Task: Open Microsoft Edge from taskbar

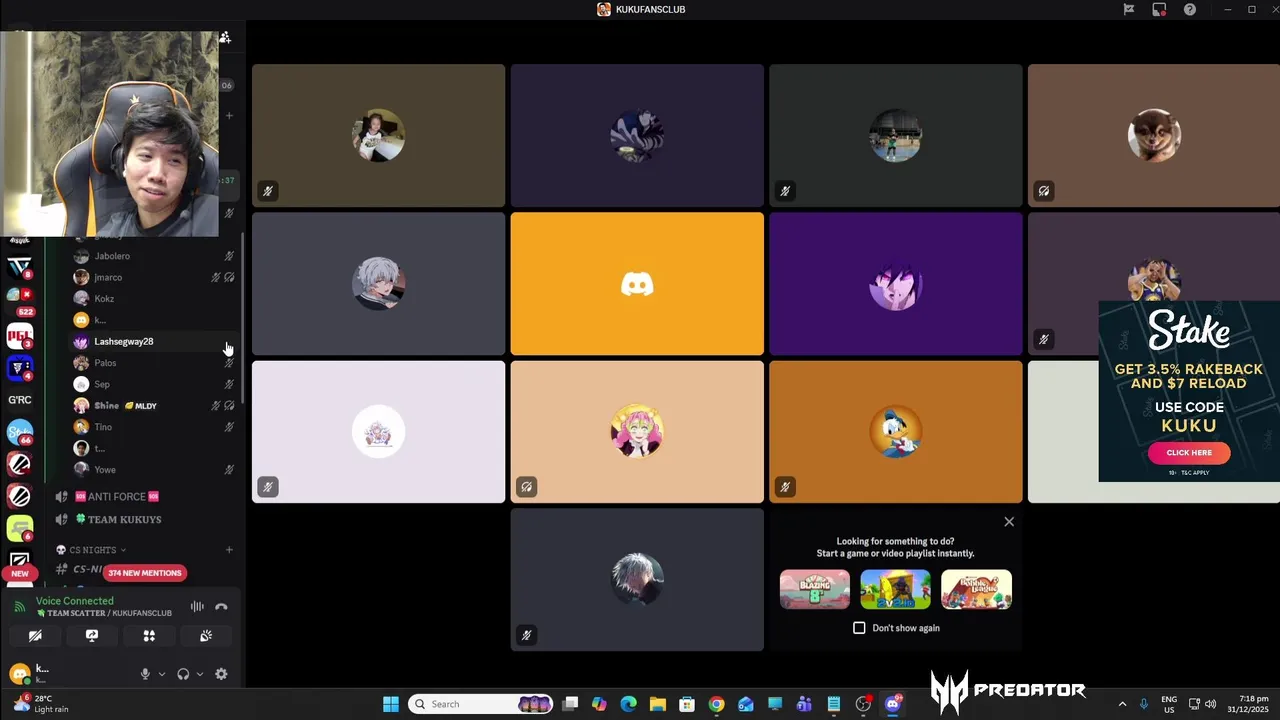Action: 628,704
